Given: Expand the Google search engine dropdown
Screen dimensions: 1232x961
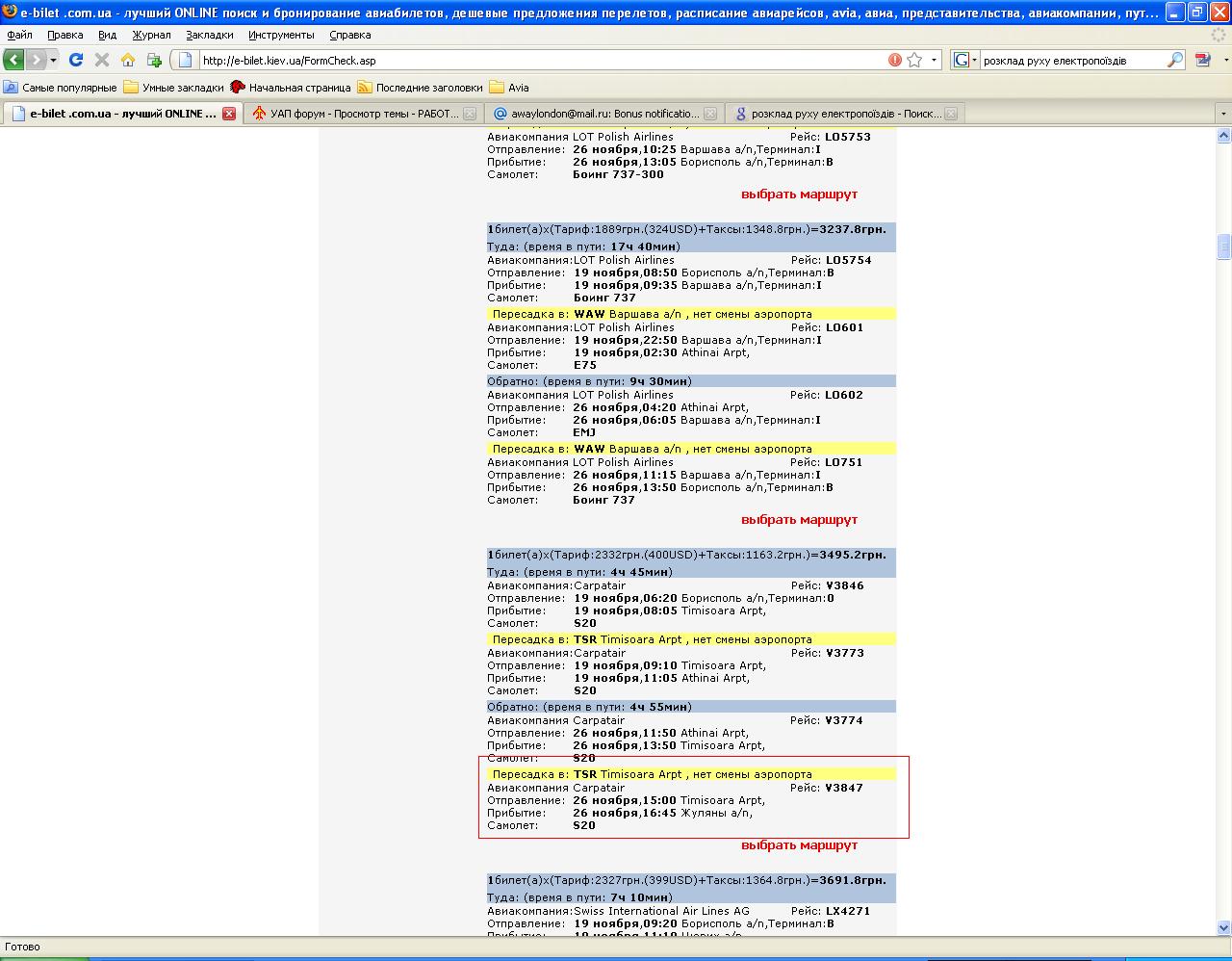Looking at the screenshot, I should [964, 60].
